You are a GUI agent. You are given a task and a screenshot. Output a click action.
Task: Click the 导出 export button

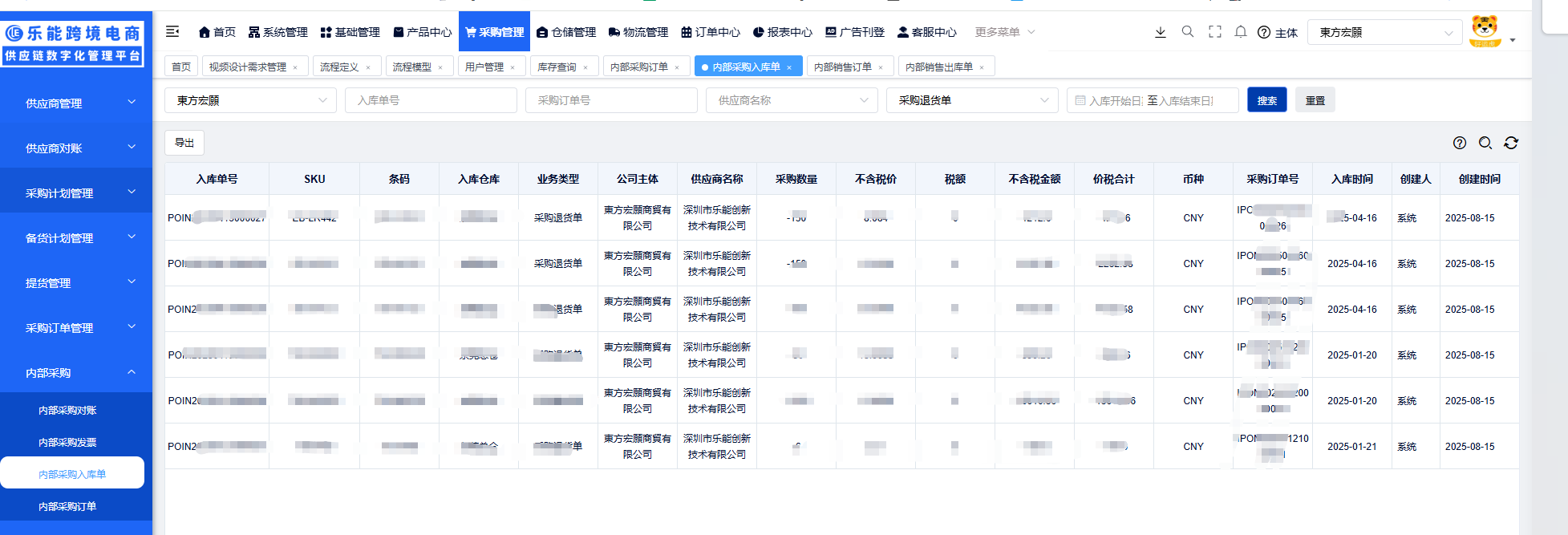coord(184,143)
